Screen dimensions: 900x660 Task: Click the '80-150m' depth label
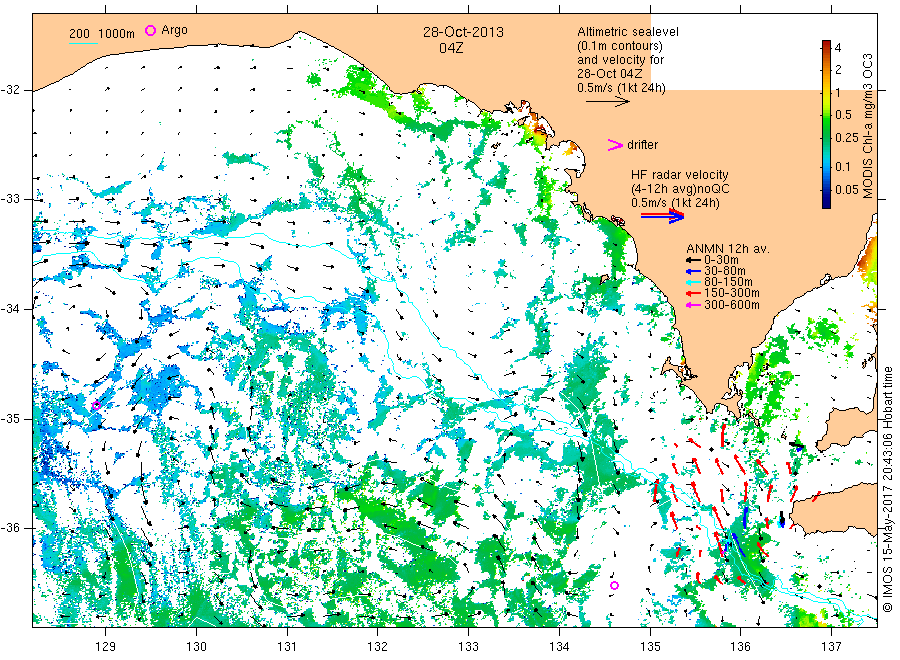pos(728,282)
